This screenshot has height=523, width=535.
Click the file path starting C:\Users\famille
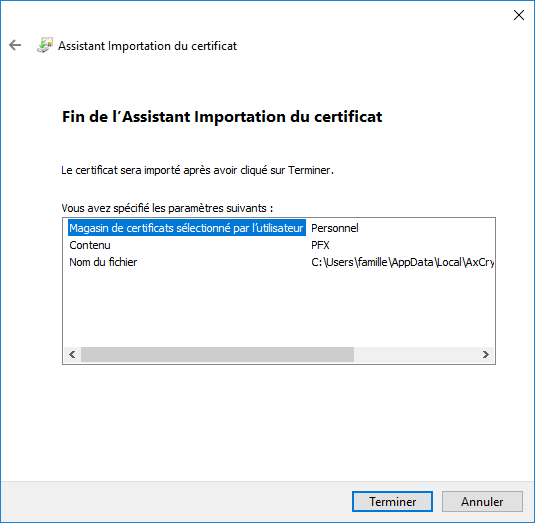tap(402, 262)
